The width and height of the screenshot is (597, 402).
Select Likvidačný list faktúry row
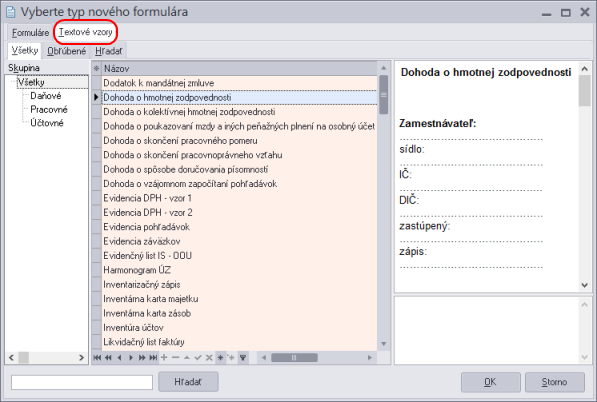pyautogui.click(x=240, y=342)
